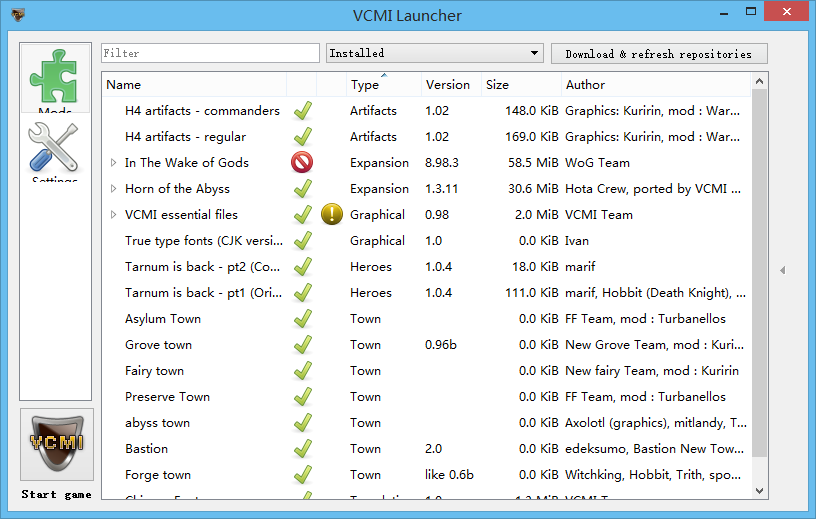This screenshot has height=519, width=816.
Task: Click the 0.96b version cell
Action: (x=441, y=345)
